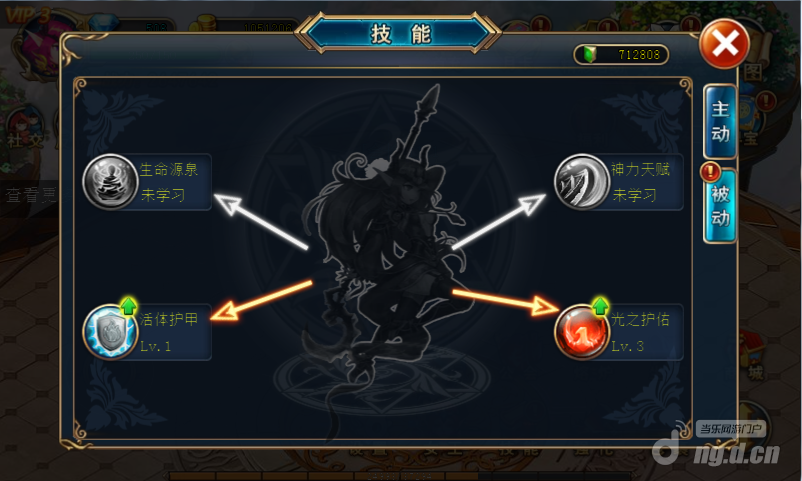
Task: Select the 活体护甲 shield skill icon
Action: (x=110, y=332)
